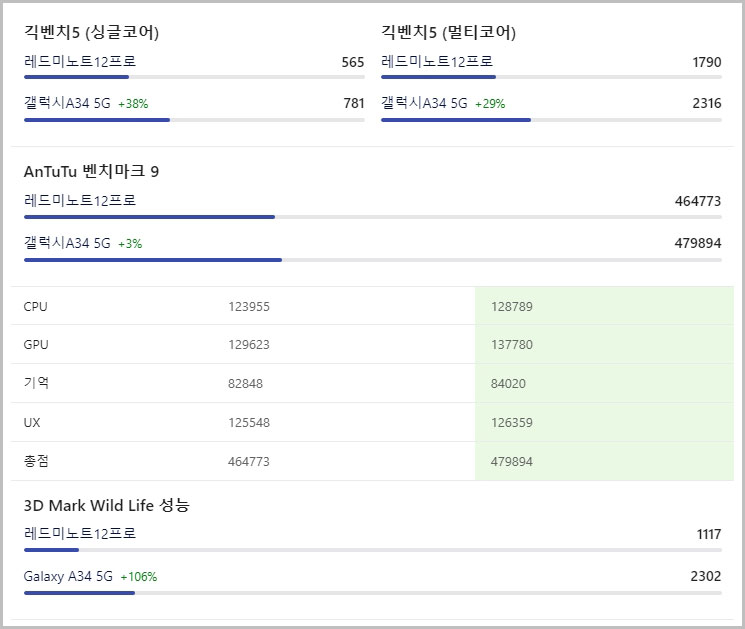Open 레드미노트12프로 link under AnTuTu
Screen dimensions: 745x629
coord(80,201)
